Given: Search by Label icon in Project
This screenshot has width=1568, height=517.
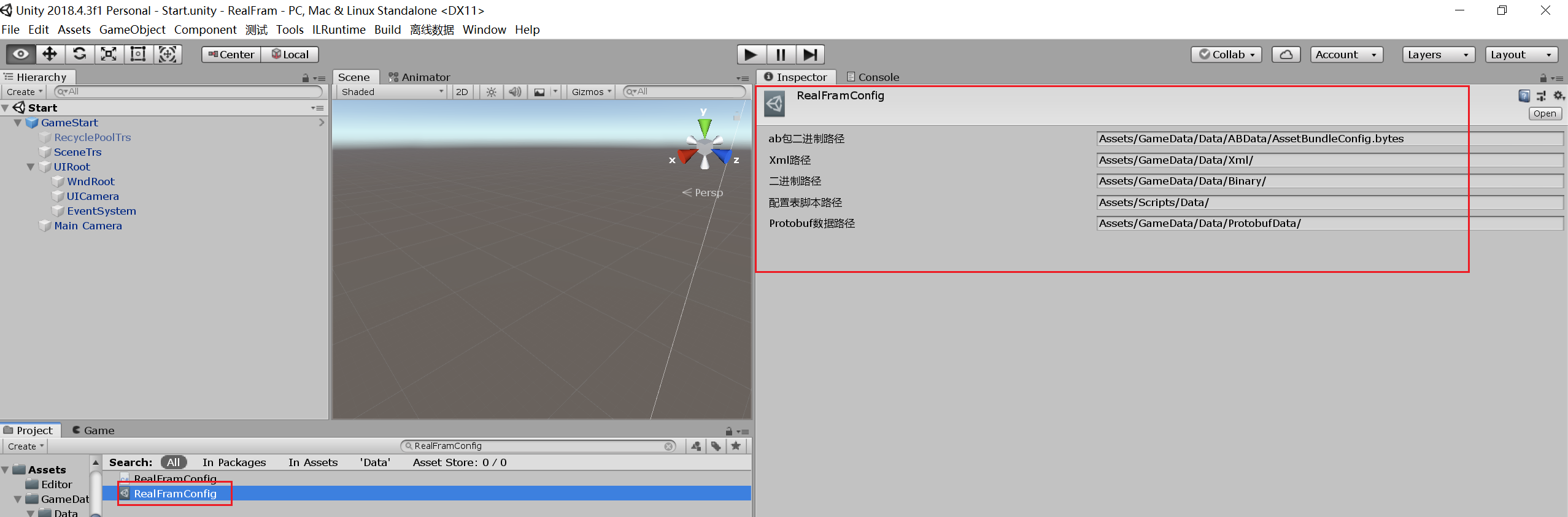Looking at the screenshot, I should tap(716, 446).
